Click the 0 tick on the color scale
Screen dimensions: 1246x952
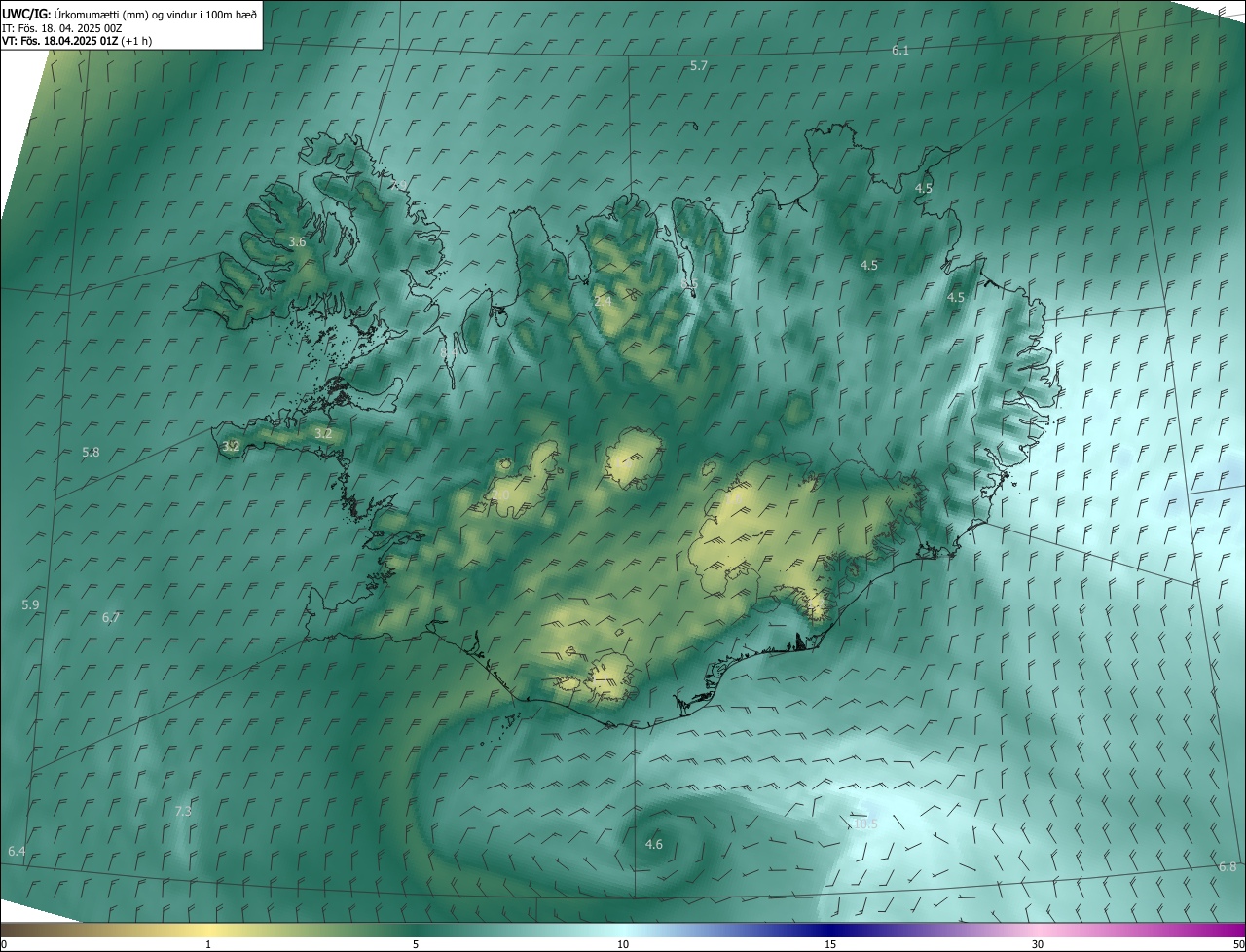pyautogui.click(x=4, y=944)
